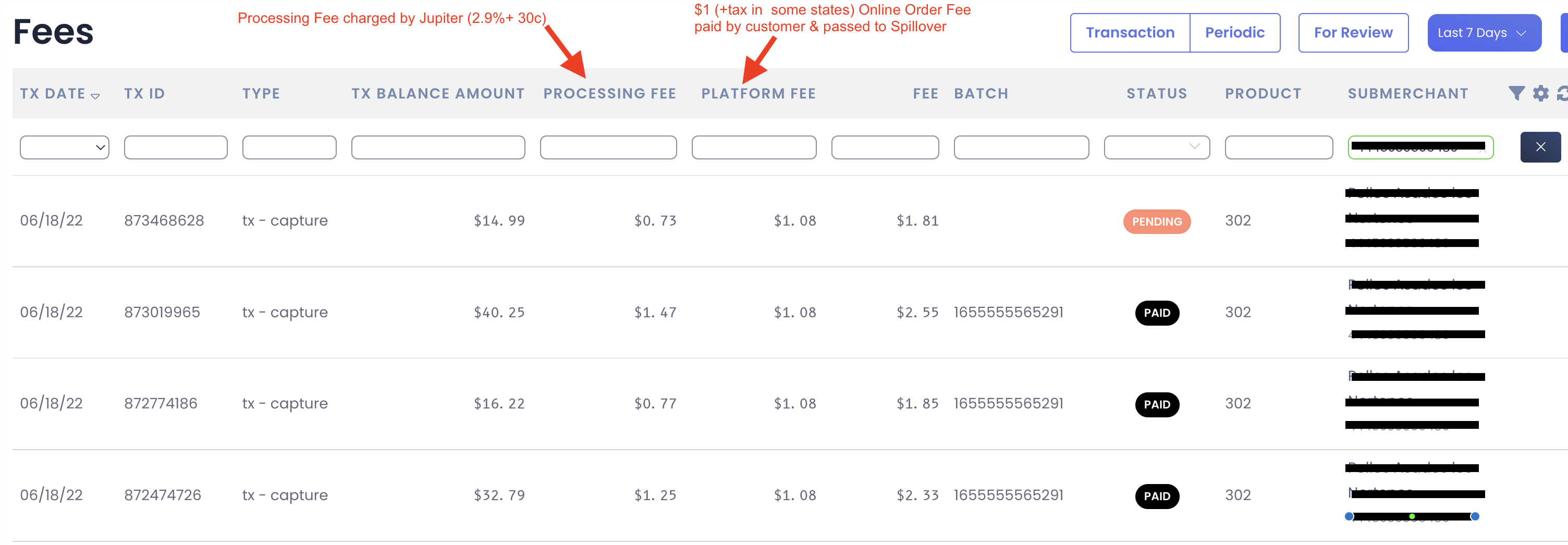Switch to the Periodic tab

[1234, 33]
